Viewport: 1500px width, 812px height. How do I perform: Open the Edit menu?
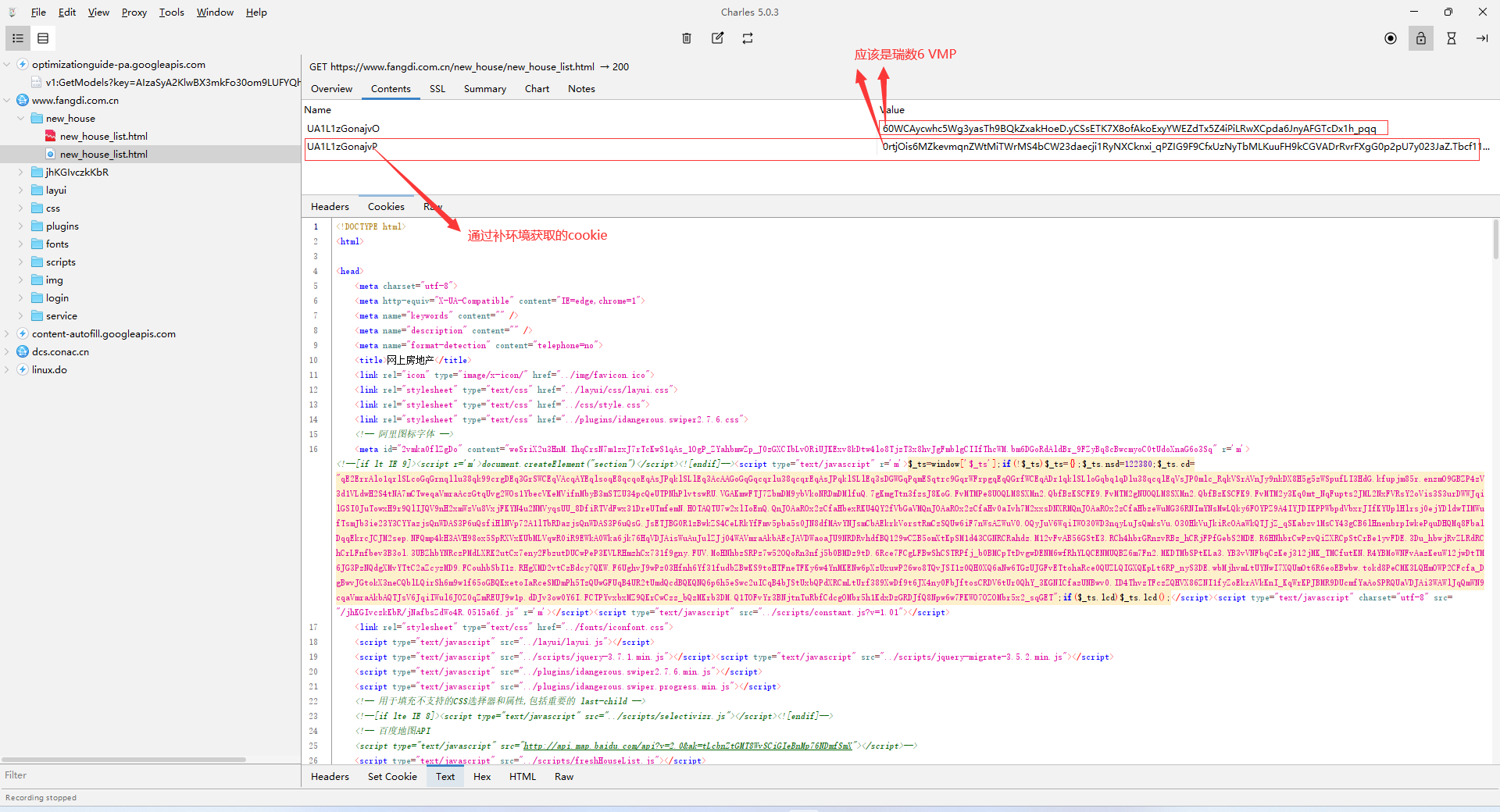67,12
